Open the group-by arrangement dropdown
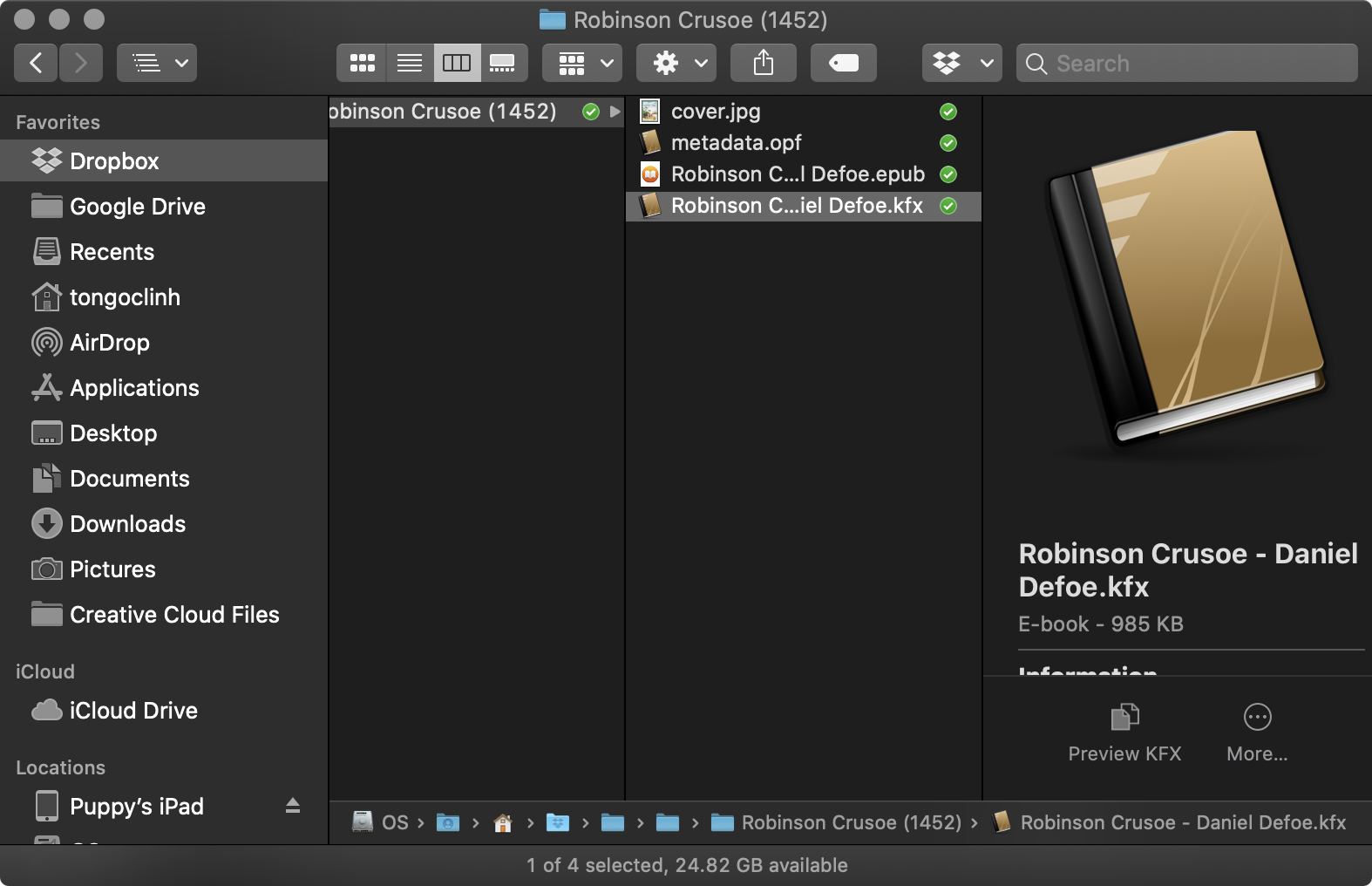This screenshot has height=886, width=1372. pyautogui.click(x=581, y=63)
